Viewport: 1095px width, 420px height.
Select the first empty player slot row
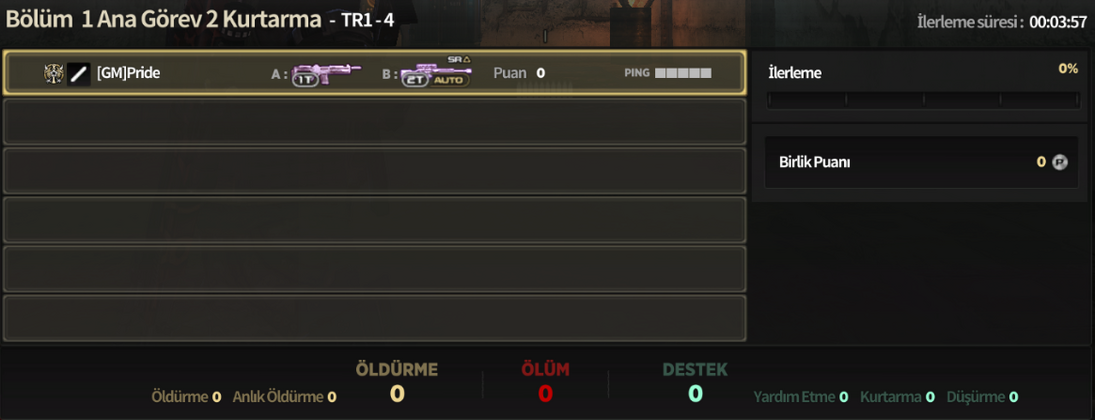coord(374,122)
